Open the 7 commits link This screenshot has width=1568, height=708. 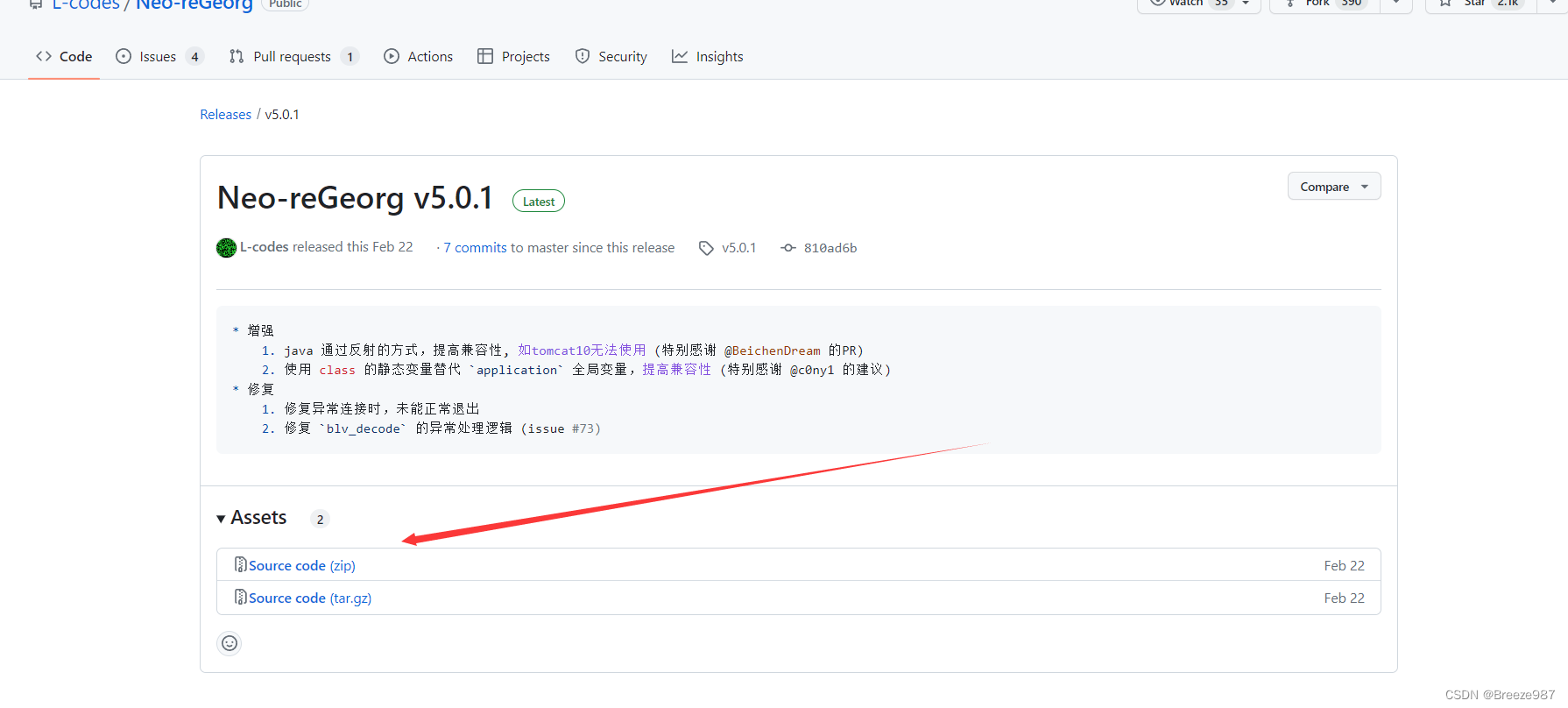[x=475, y=248]
